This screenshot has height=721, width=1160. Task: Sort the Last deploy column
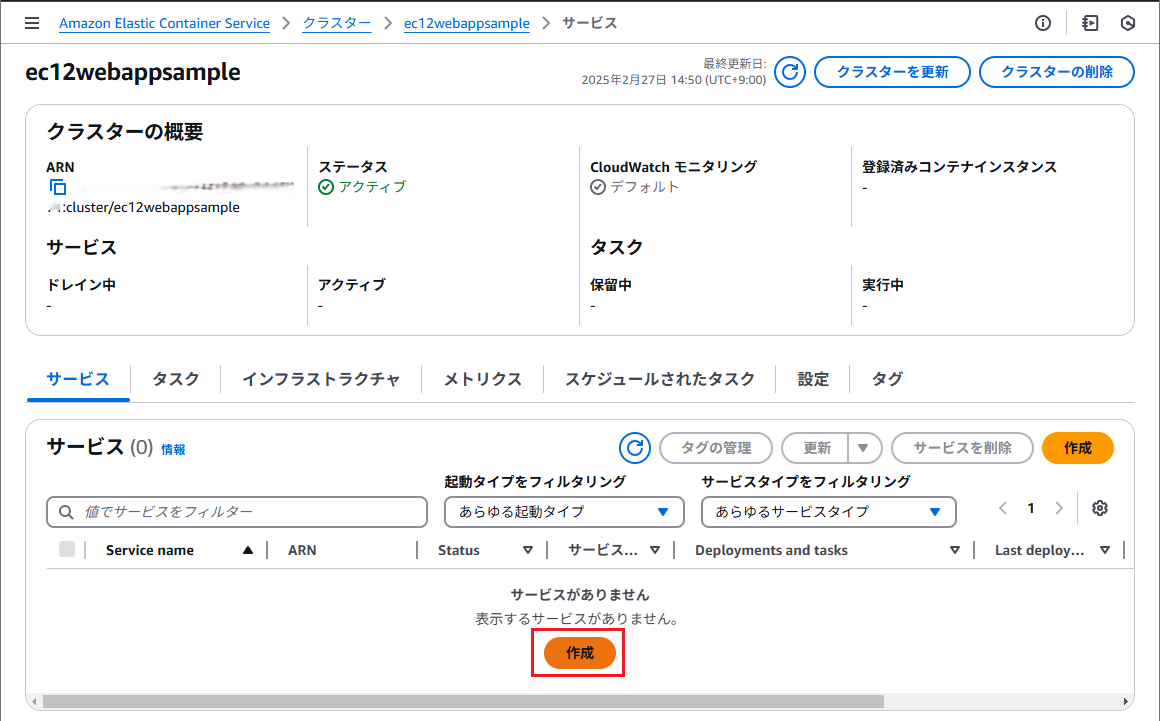coord(1105,550)
